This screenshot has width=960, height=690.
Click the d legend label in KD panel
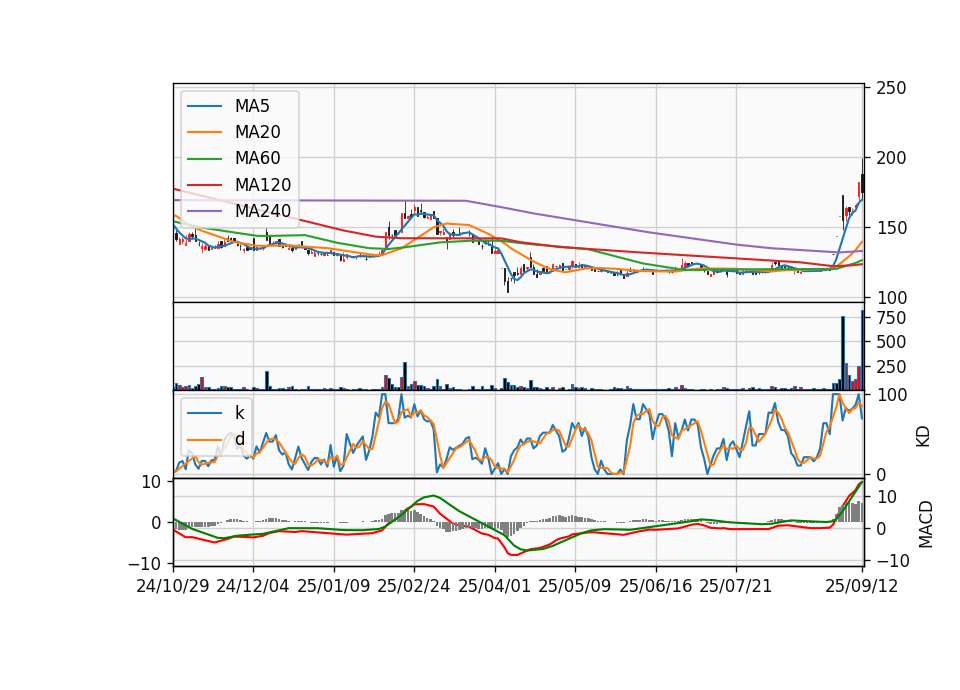(239, 439)
